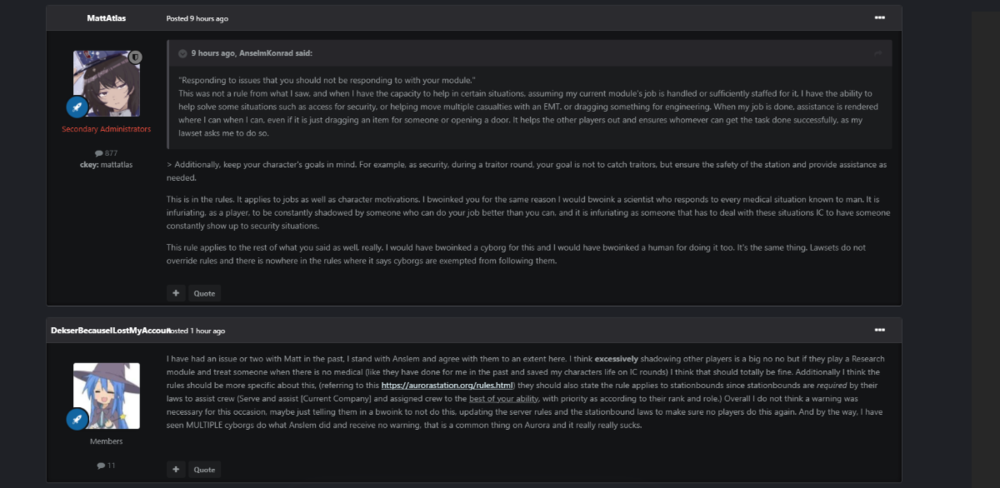Screen dimensions: 1000x488
Task: Click MattAtlas's blue rank badge icon
Action: coord(77,106)
